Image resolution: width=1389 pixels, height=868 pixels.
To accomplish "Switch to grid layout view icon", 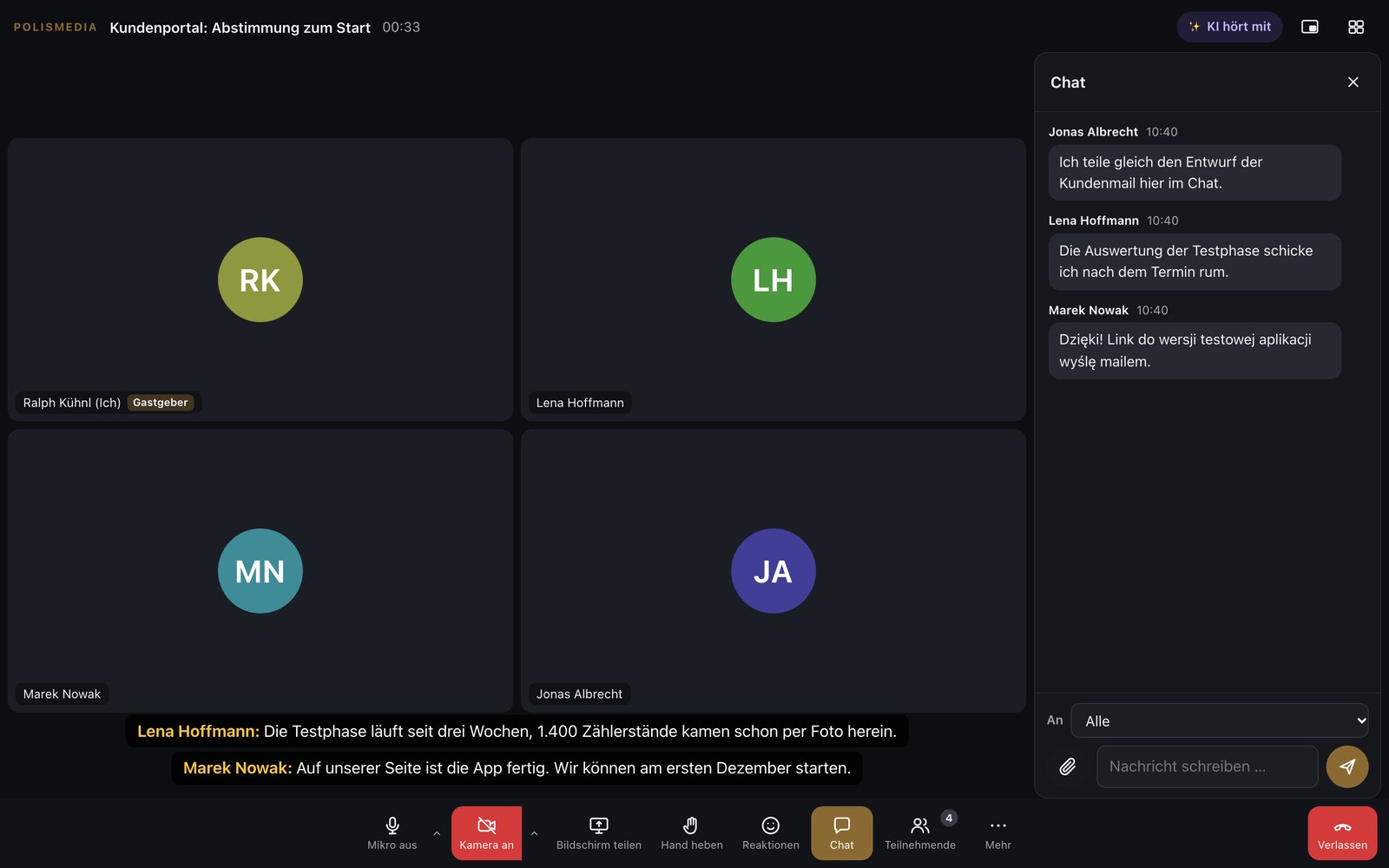I will (x=1356, y=27).
